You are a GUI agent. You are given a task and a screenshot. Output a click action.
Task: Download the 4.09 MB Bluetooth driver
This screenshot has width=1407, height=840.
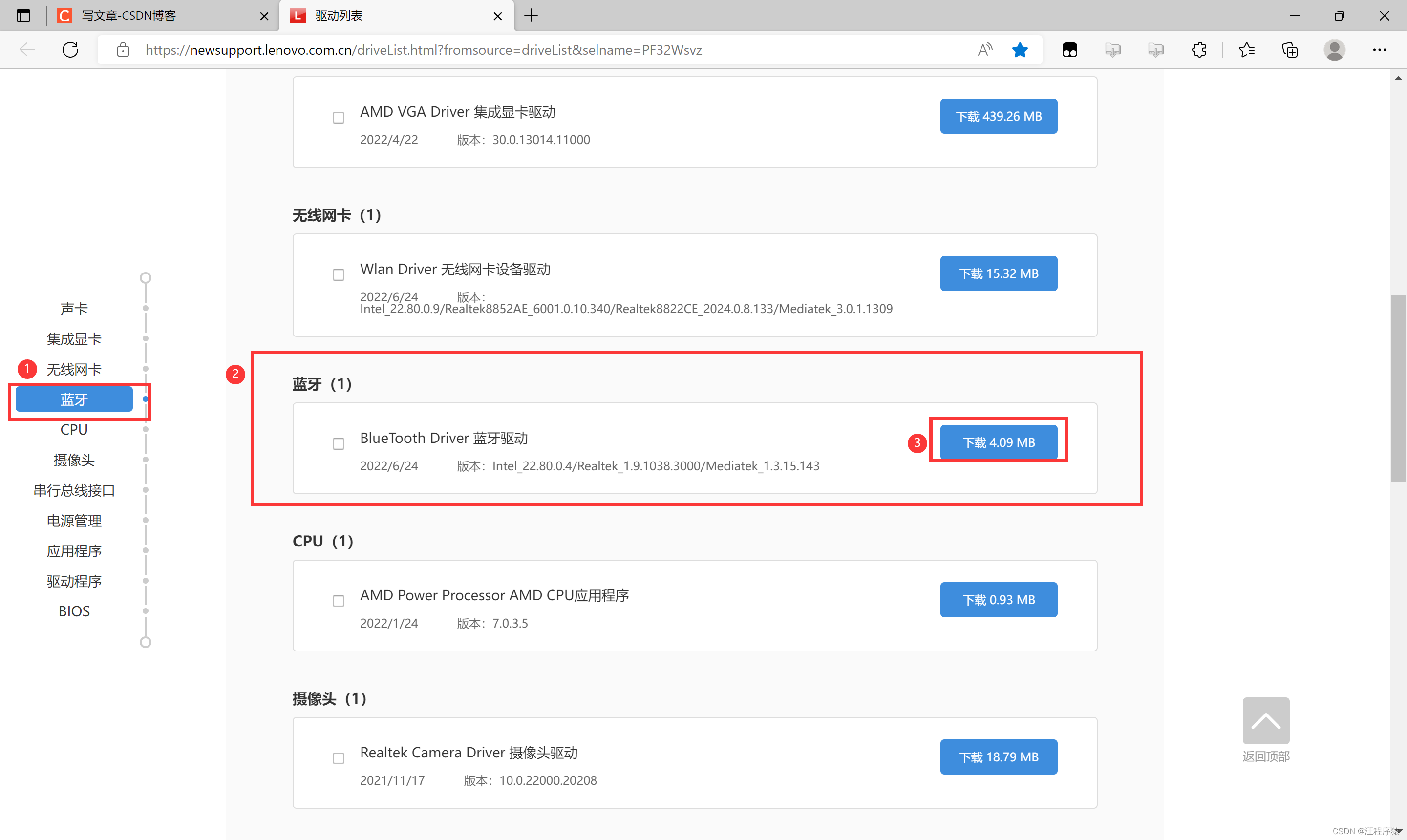[x=998, y=442]
